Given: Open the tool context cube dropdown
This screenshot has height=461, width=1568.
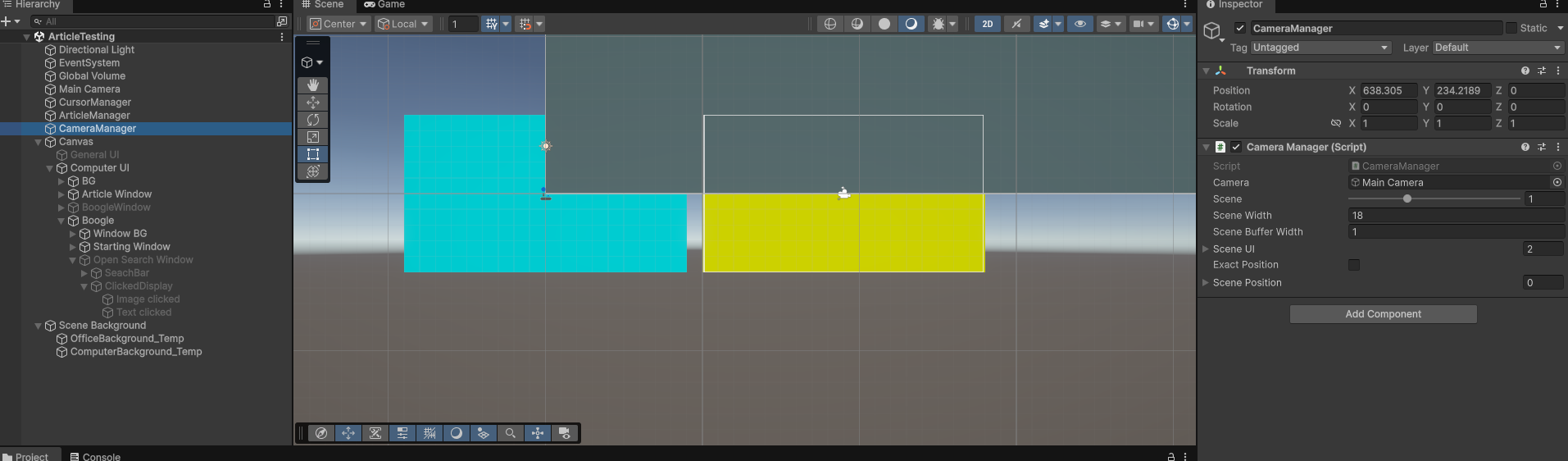Looking at the screenshot, I should (x=312, y=62).
